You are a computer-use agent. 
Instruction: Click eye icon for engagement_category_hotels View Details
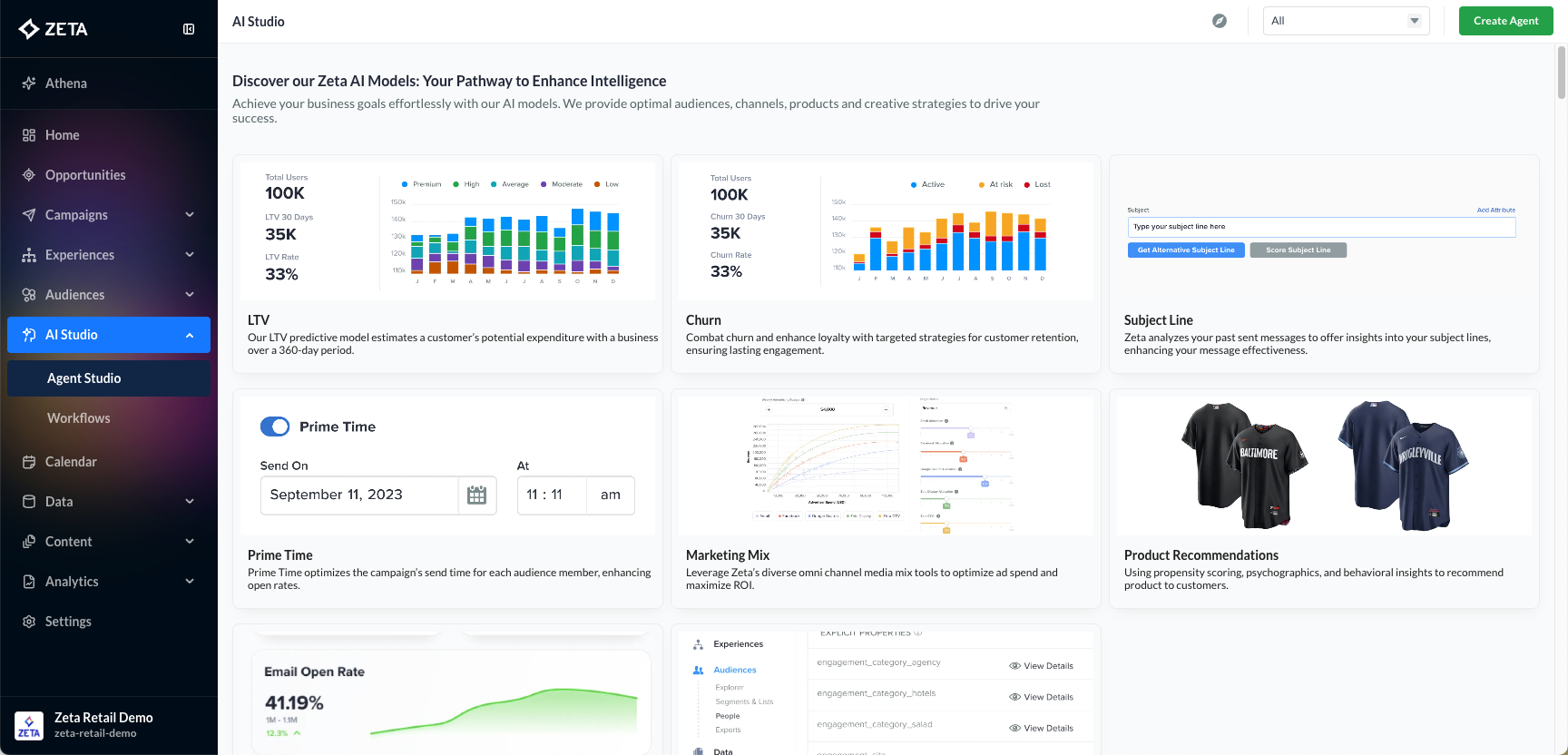(1014, 697)
